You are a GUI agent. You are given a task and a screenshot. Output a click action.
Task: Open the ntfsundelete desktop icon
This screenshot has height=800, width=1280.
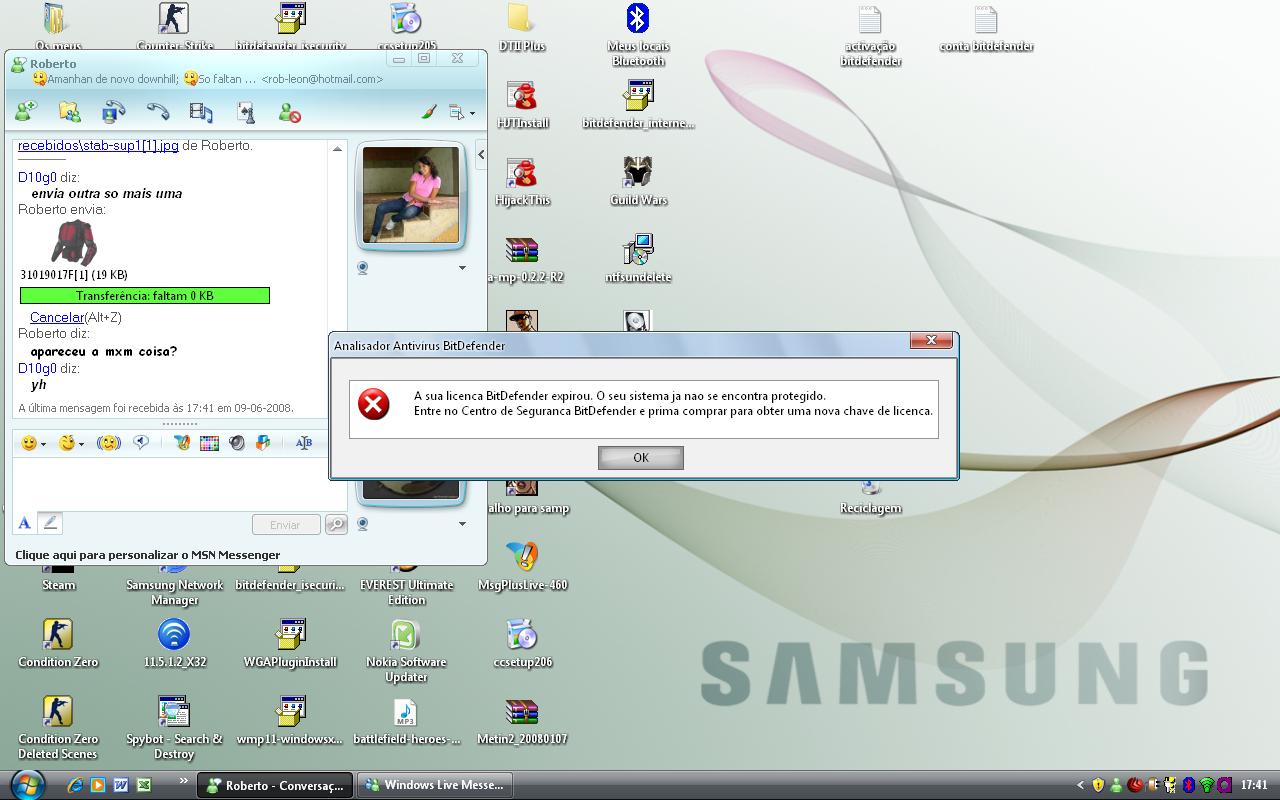coord(638,258)
